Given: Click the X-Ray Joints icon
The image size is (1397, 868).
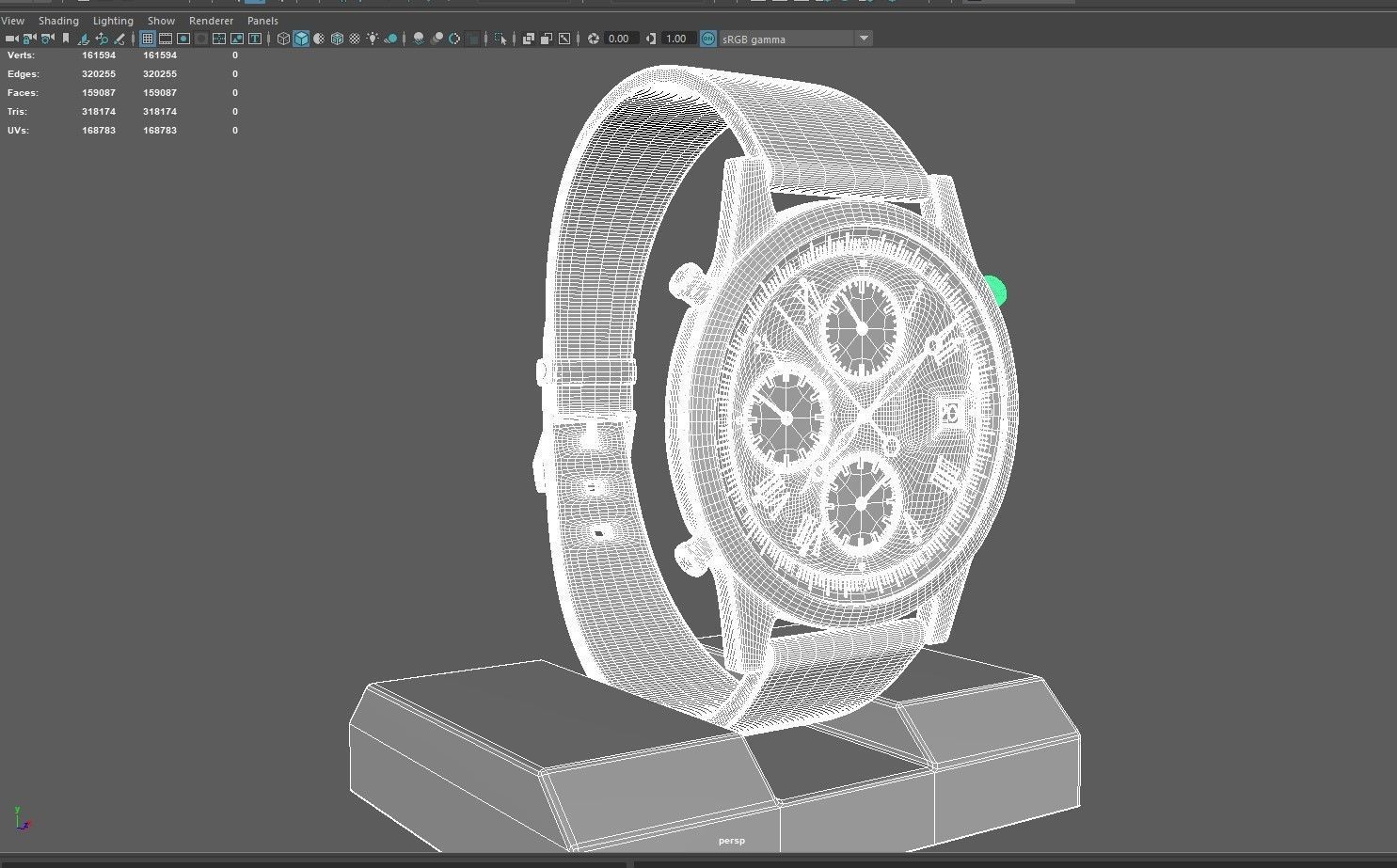Looking at the screenshot, I should point(564,39).
